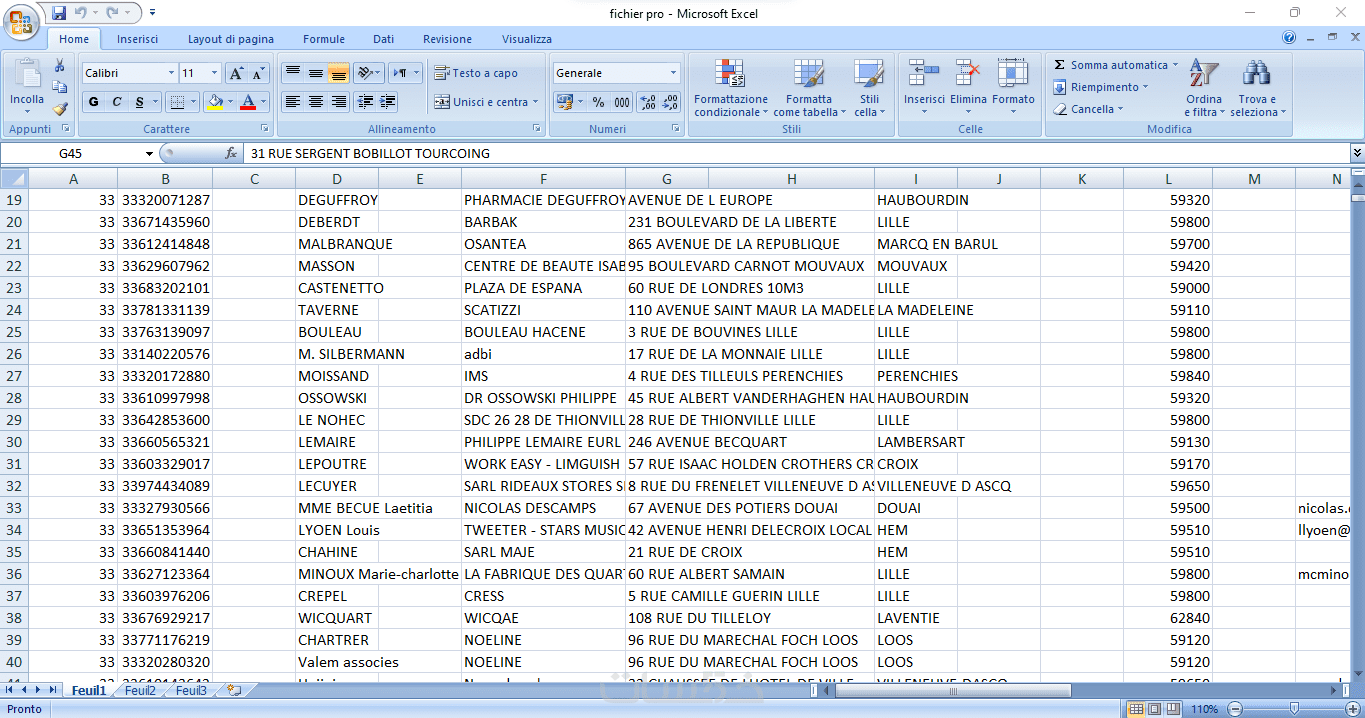Image resolution: width=1365 pixels, height=718 pixels.
Task: Open the Unisci e centra dropdown arrow
Action: 535,102
